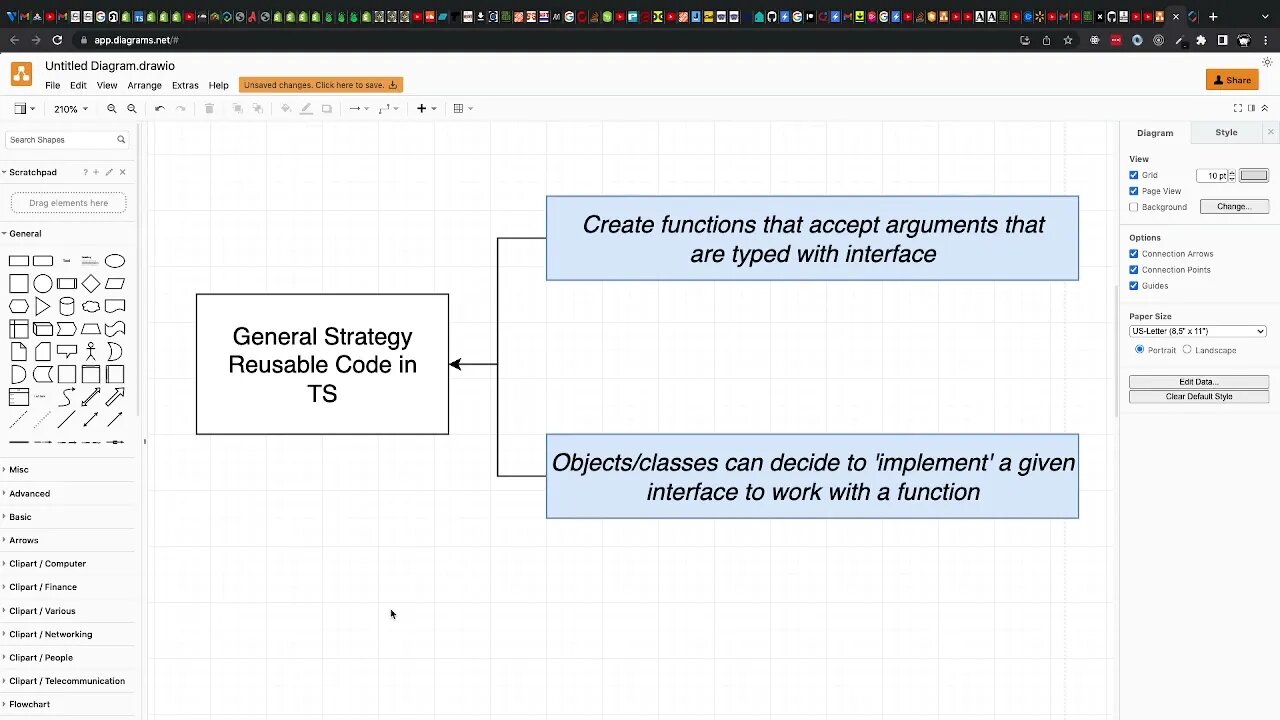Toggle the Grid checkbox

[x=1134, y=175]
